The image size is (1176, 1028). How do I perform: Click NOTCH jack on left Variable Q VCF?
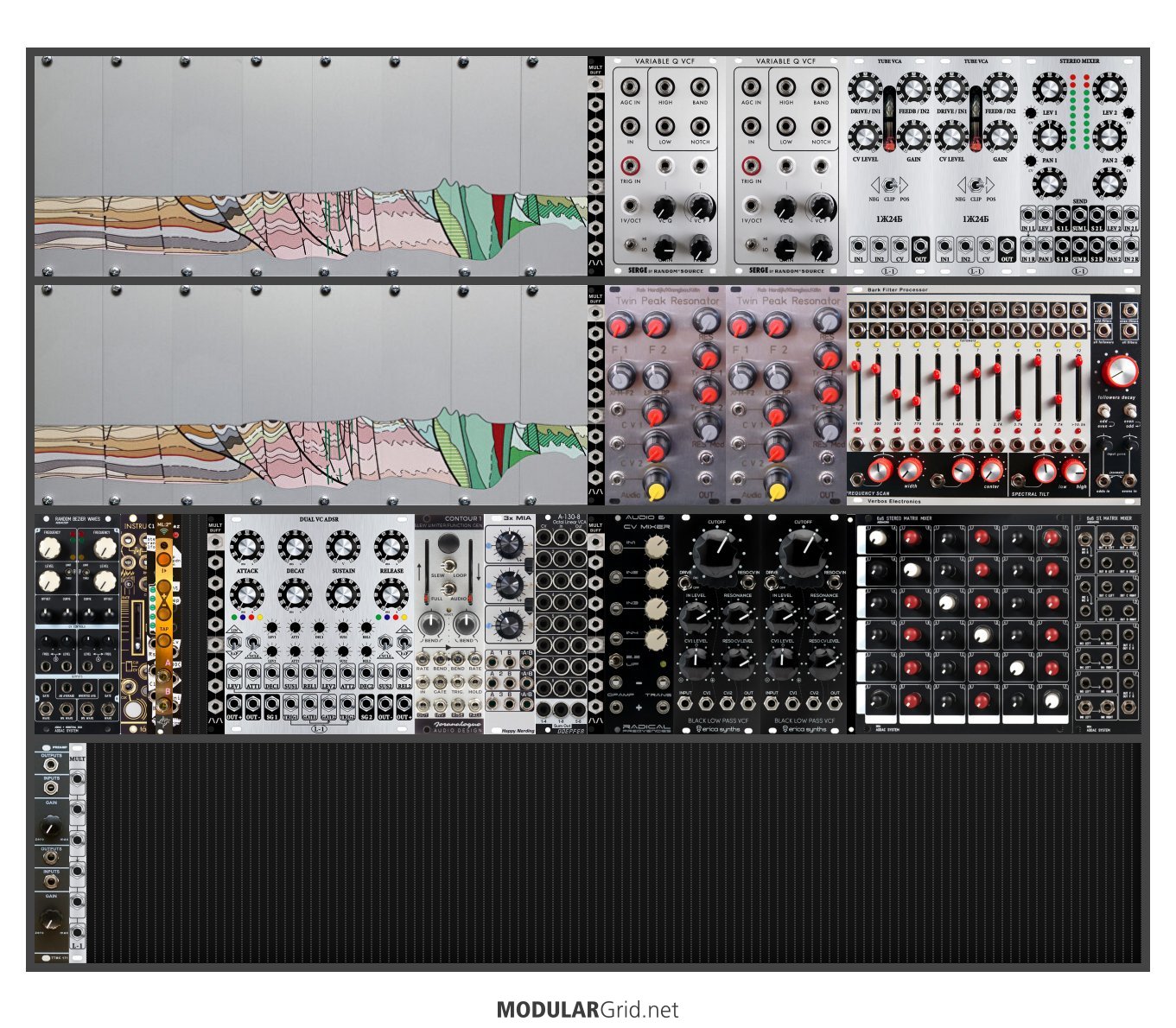point(700,126)
